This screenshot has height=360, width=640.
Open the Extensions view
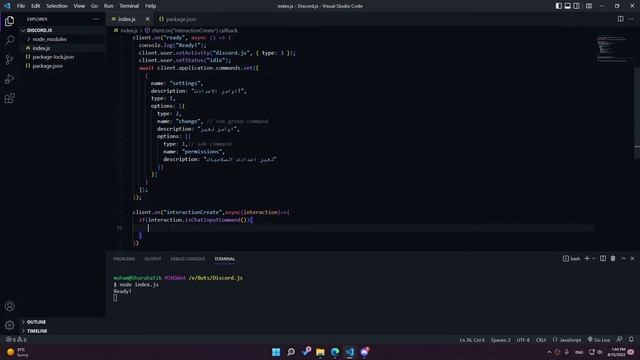9,98
